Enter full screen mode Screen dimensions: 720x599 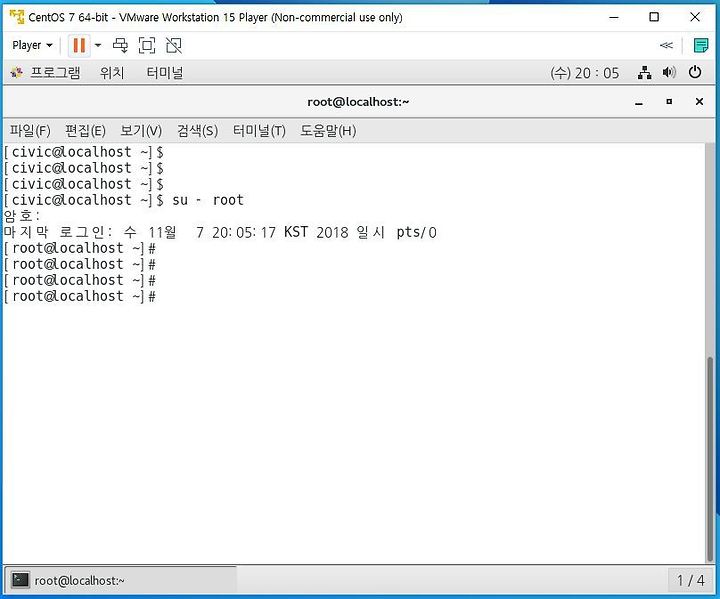coord(147,45)
